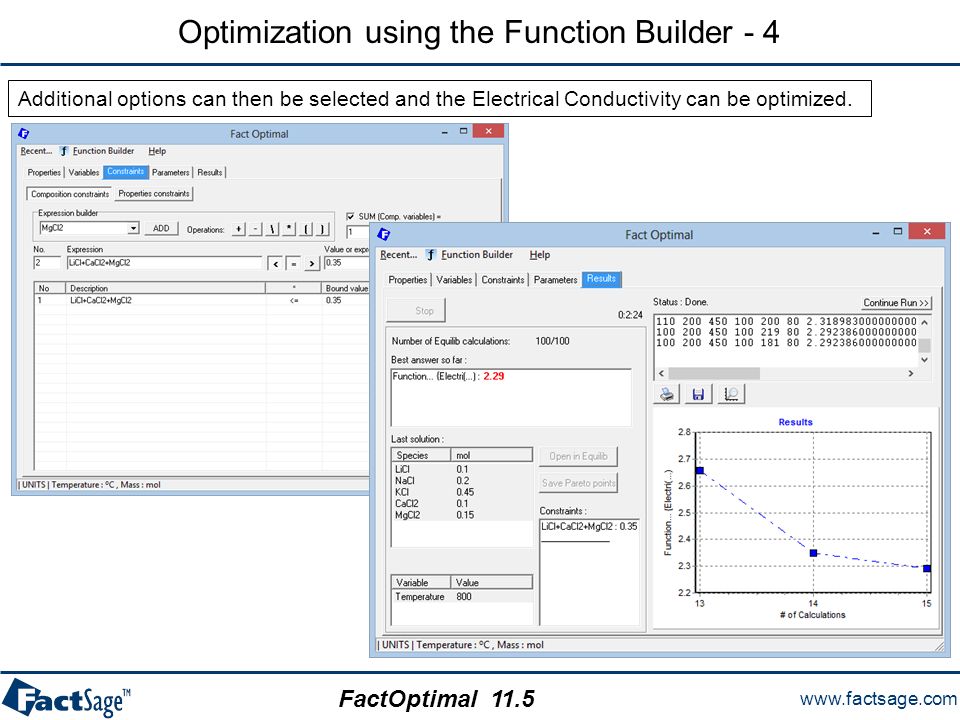960x720 pixels.
Task: Switch to Results tab in the back window
Action: click(209, 173)
